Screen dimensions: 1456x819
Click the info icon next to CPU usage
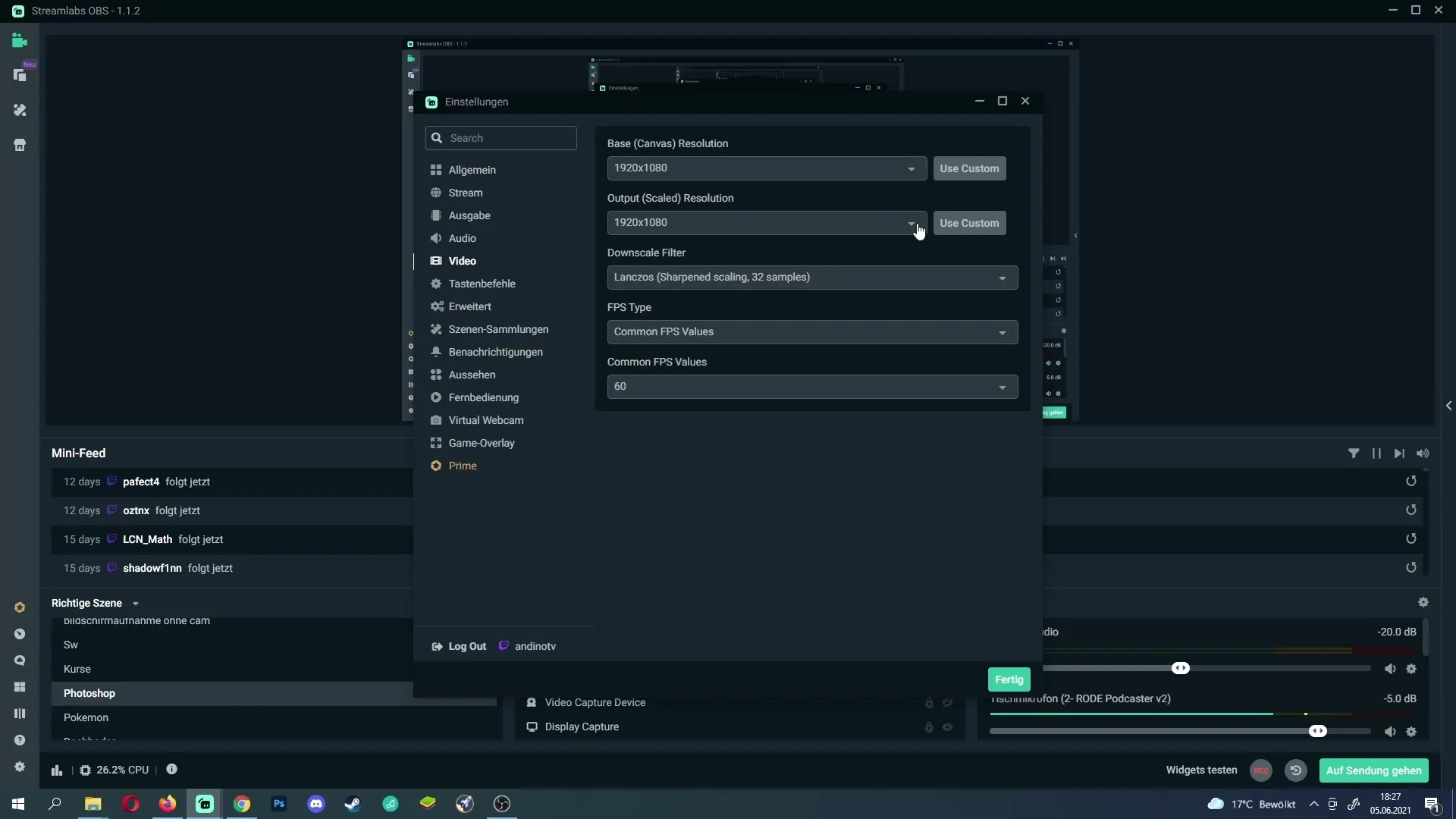(x=172, y=769)
